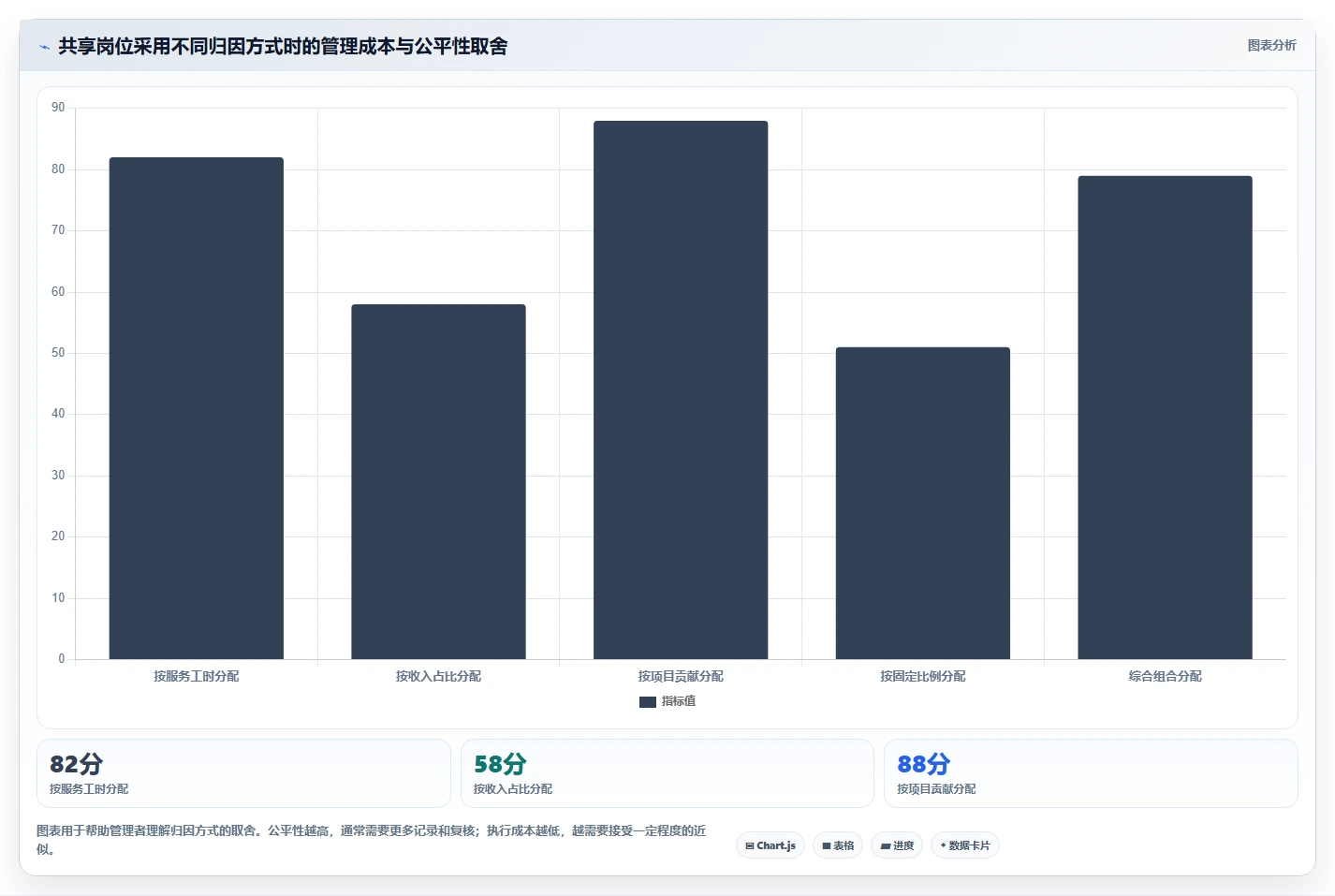Click the 进度 tag icon
This screenshot has height=896, width=1335.
885,846
